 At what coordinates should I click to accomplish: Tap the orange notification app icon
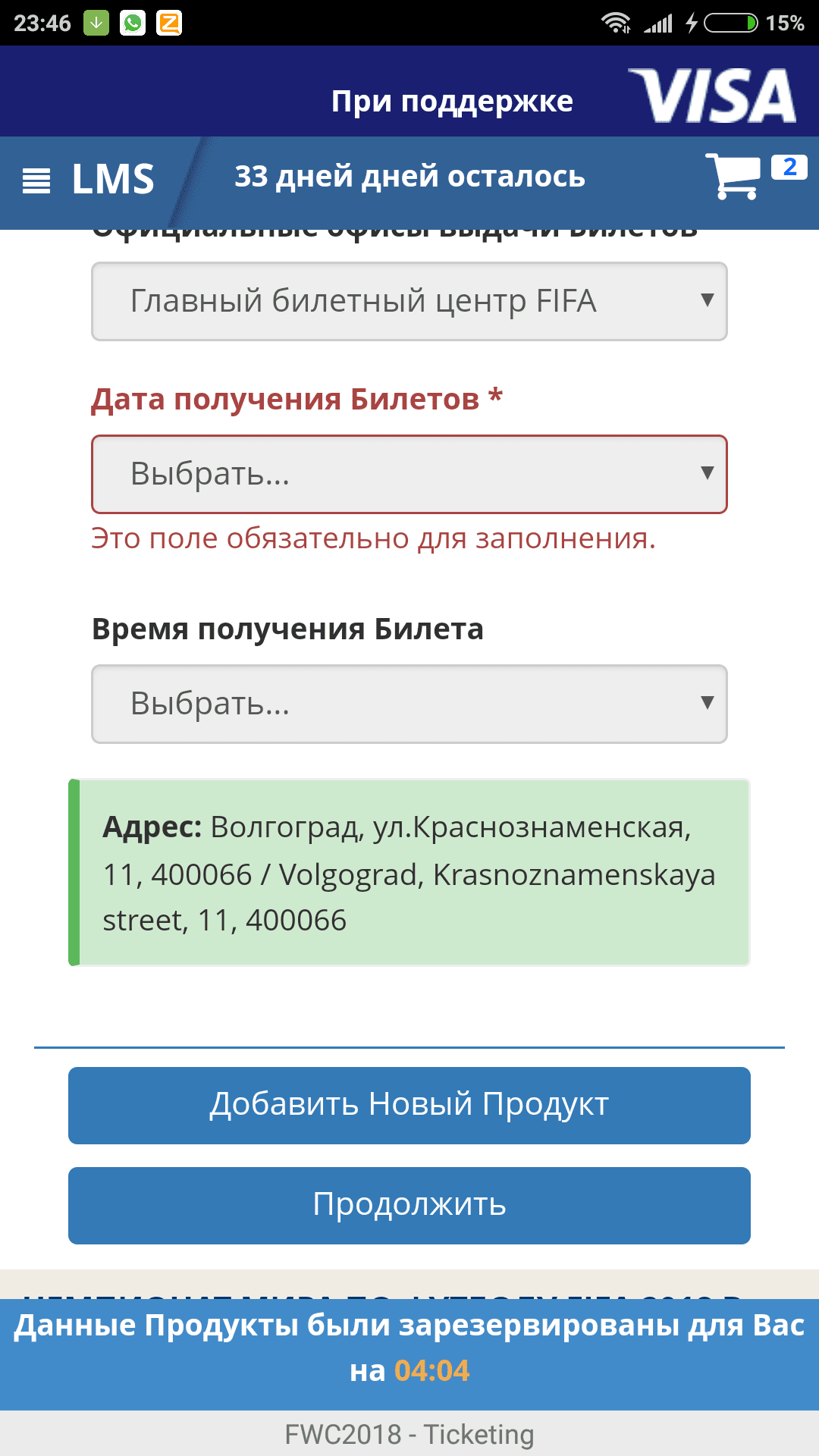click(169, 23)
